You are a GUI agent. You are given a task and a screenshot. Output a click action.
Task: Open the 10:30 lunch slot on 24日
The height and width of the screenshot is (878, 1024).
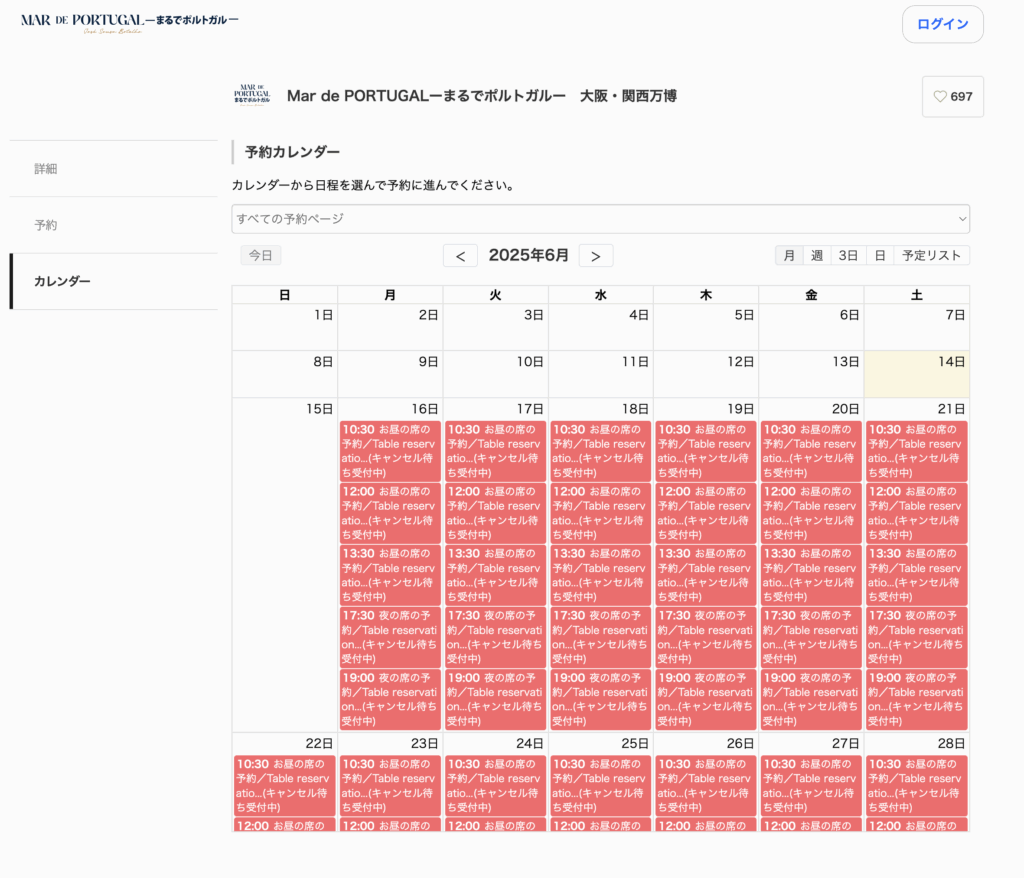click(496, 785)
